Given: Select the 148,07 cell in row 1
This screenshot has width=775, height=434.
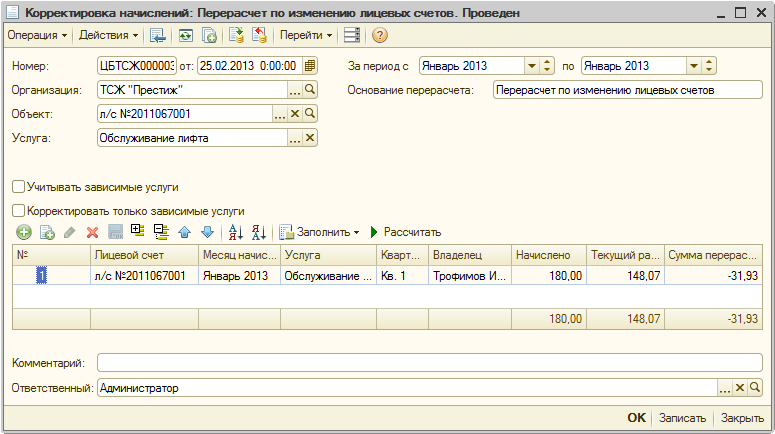Looking at the screenshot, I should click(x=625, y=276).
